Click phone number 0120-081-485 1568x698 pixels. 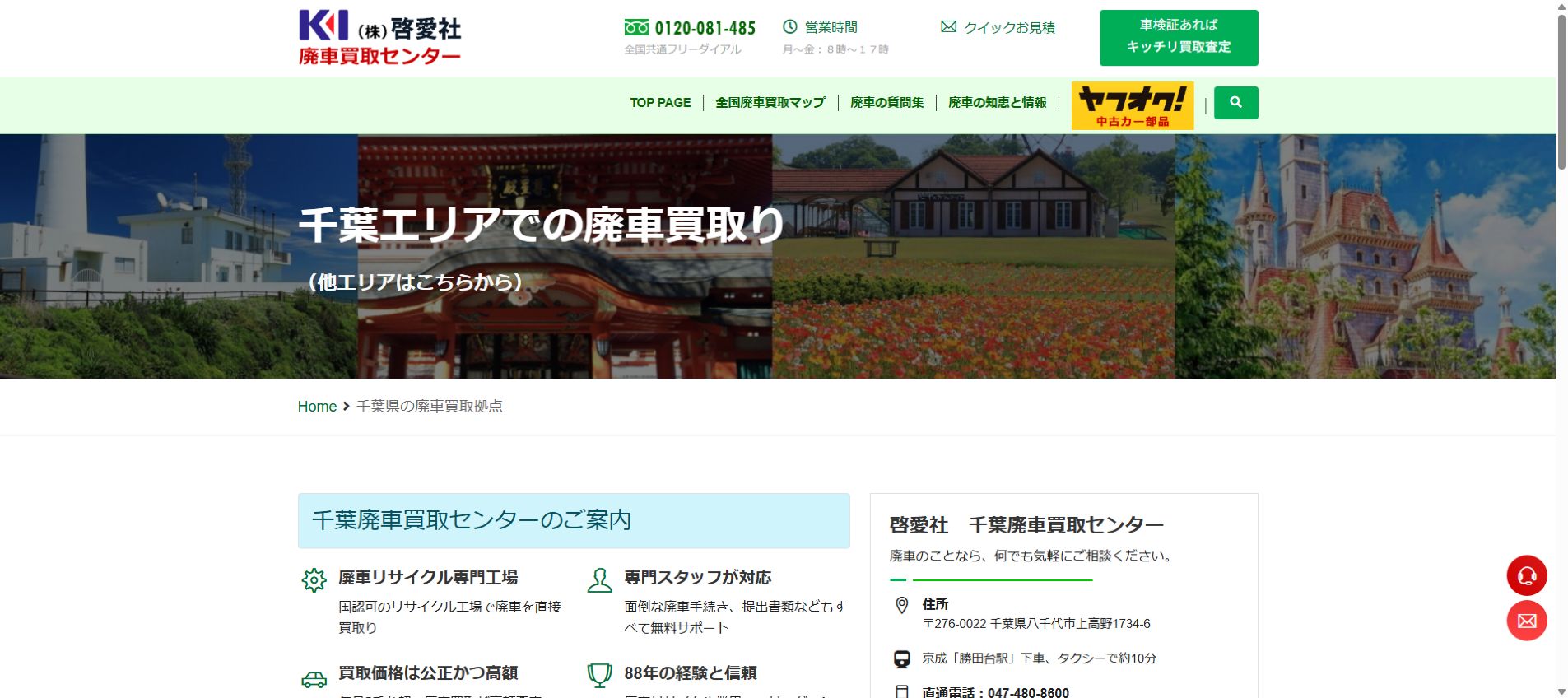pyautogui.click(x=705, y=28)
